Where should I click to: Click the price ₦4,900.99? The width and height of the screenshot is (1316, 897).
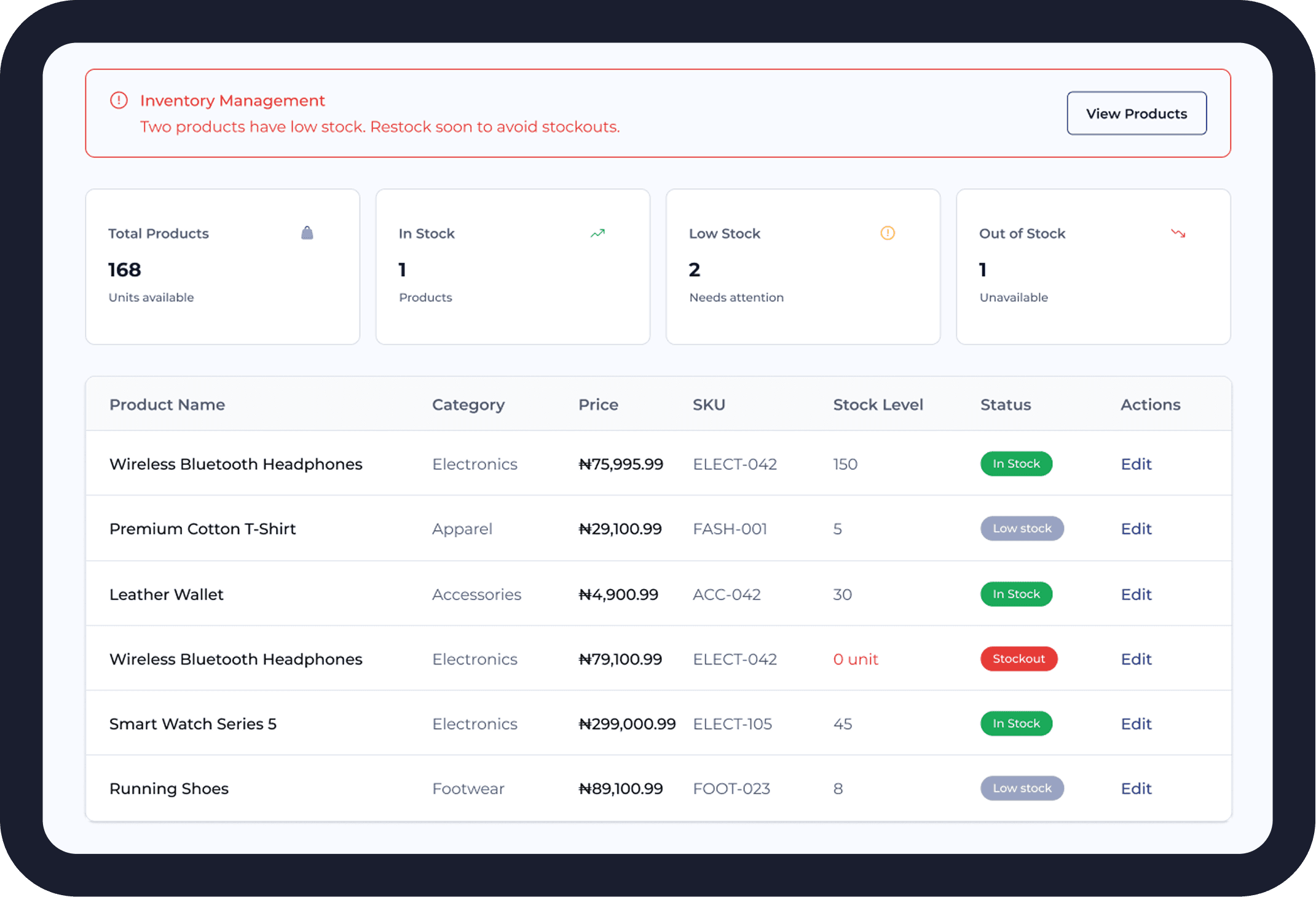(618, 595)
